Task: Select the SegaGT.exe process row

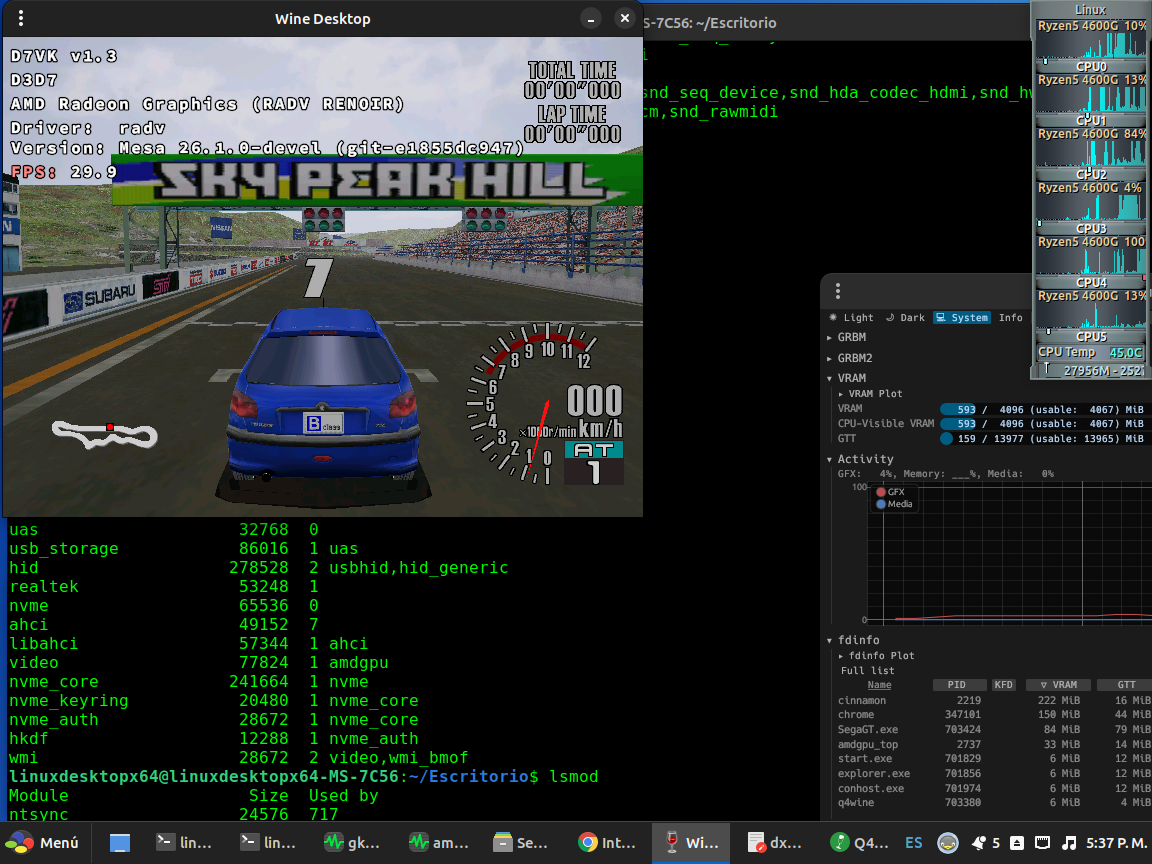Action: 994,730
